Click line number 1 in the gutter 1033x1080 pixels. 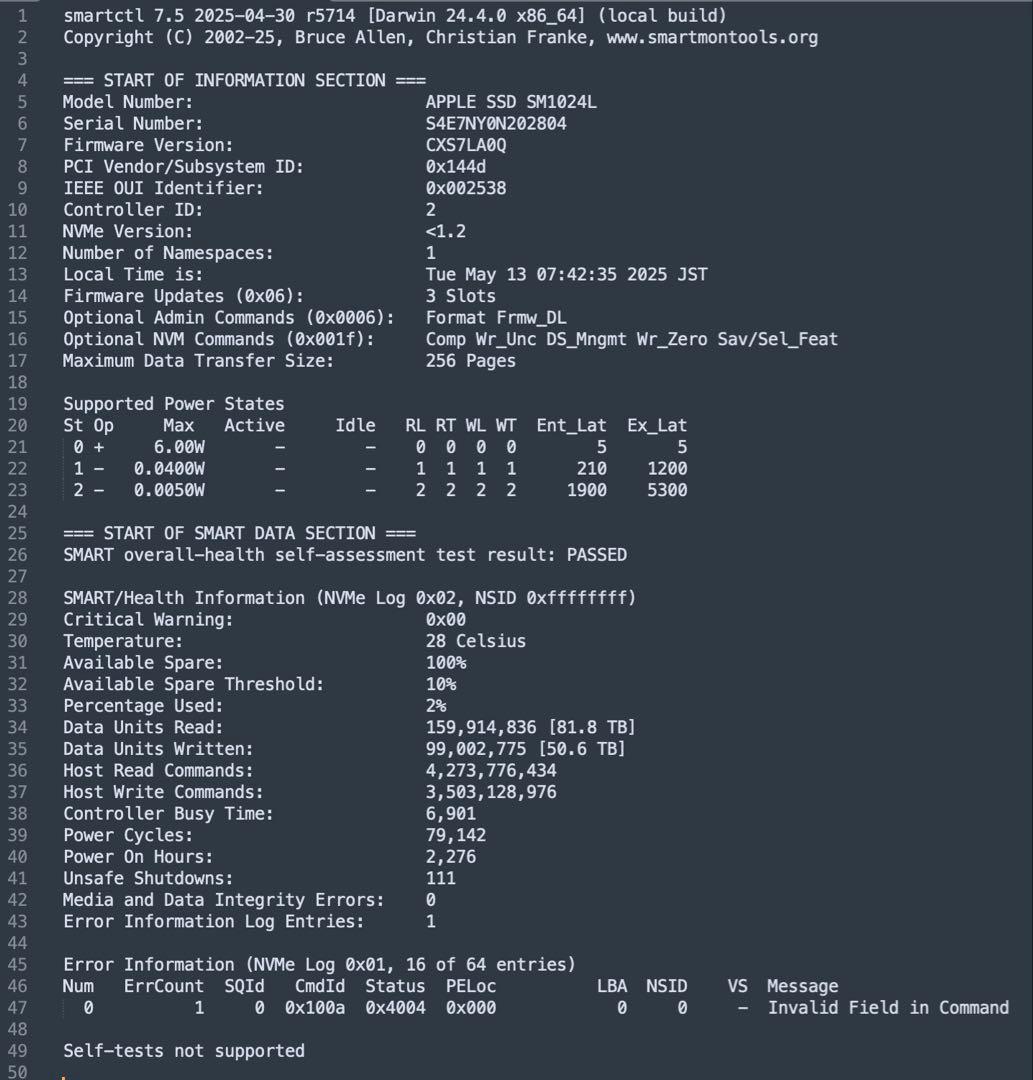tap(23, 16)
